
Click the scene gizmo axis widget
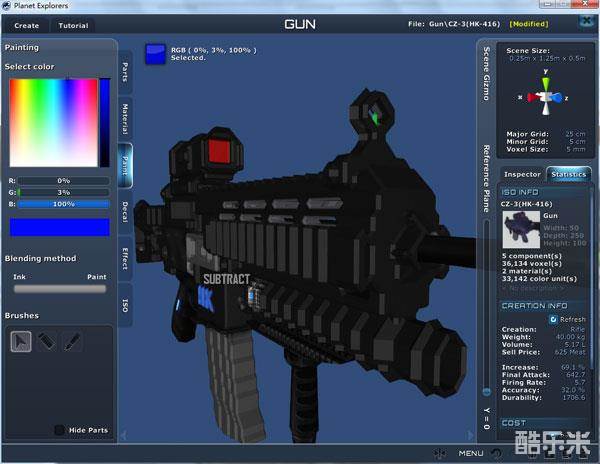click(546, 99)
